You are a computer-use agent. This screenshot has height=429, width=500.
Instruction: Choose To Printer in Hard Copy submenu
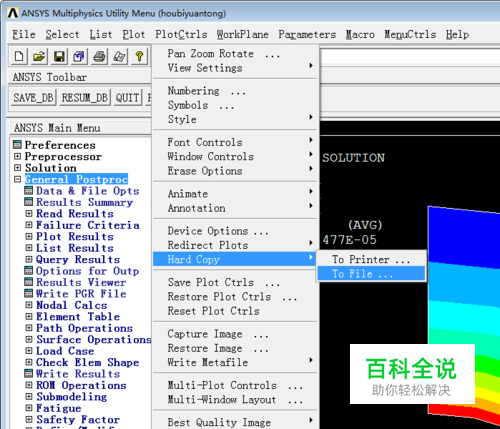pos(371,259)
